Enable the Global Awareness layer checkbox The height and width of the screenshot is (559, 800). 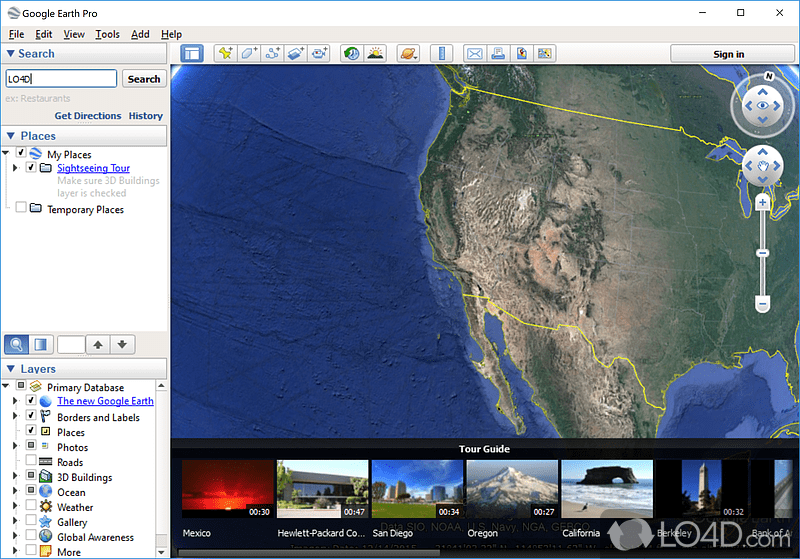point(31,535)
